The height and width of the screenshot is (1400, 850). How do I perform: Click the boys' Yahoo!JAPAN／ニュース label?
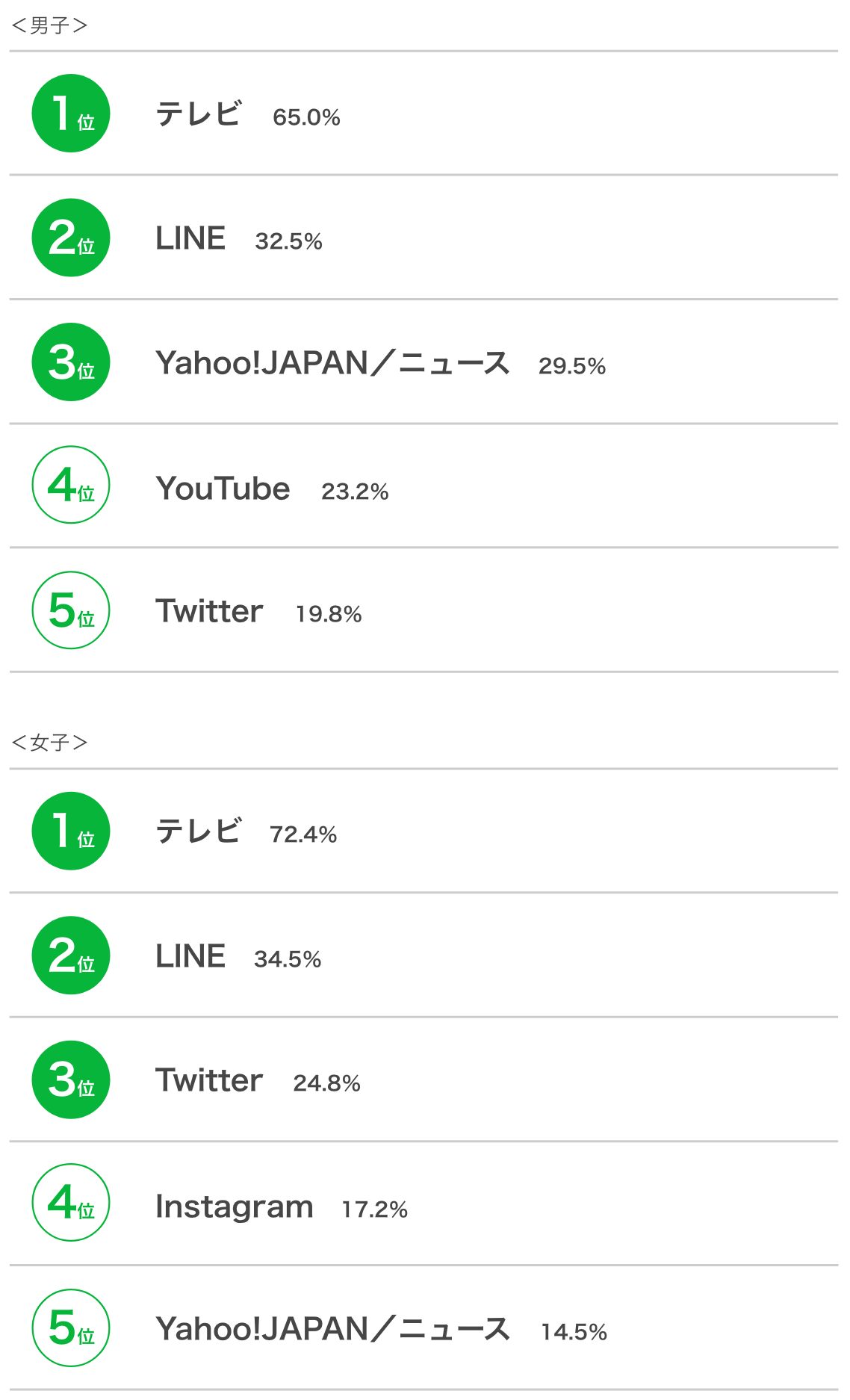pos(332,363)
